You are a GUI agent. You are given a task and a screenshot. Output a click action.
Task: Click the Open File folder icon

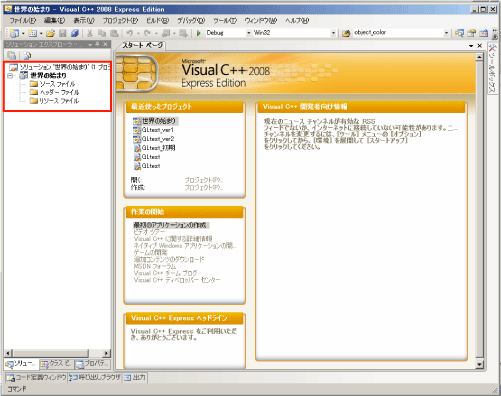[50, 33]
